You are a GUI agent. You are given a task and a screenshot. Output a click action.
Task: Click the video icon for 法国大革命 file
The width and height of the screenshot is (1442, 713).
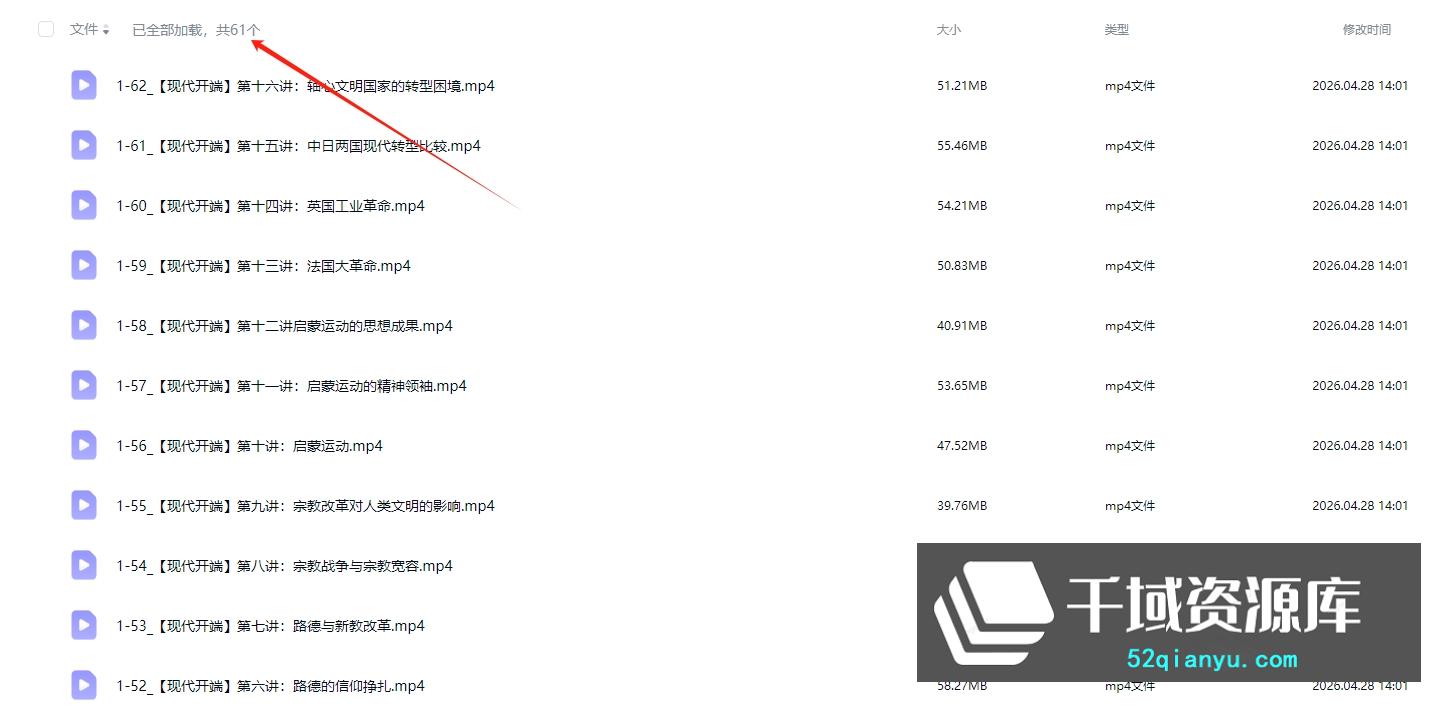[84, 266]
